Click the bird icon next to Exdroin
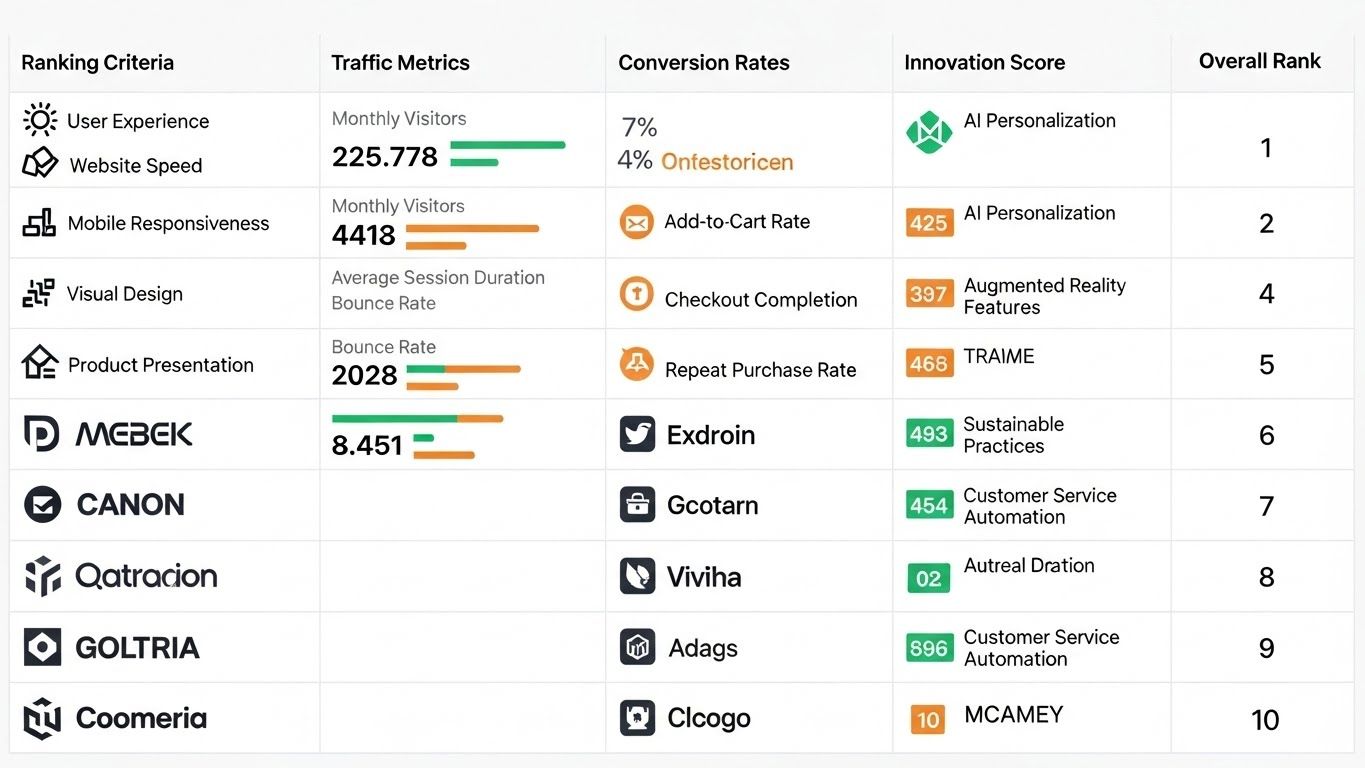 point(637,435)
